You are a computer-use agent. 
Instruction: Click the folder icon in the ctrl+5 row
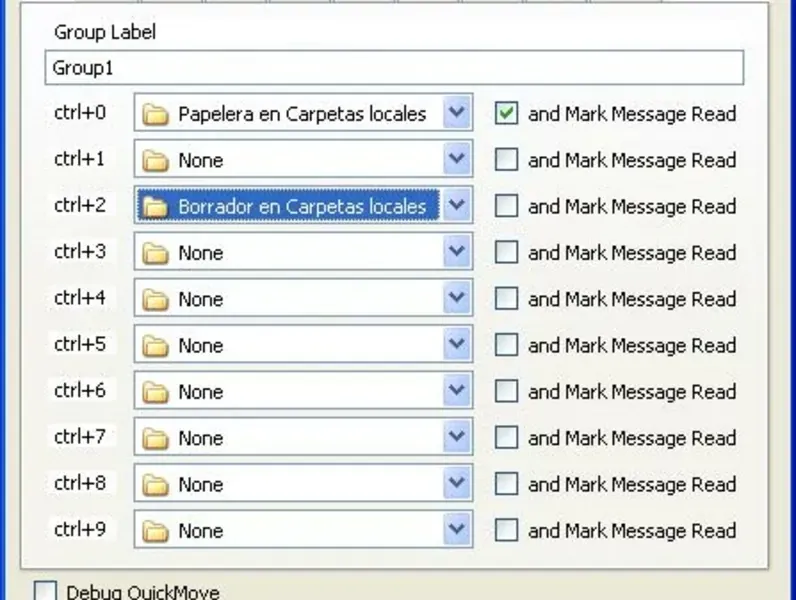pyautogui.click(x=154, y=346)
